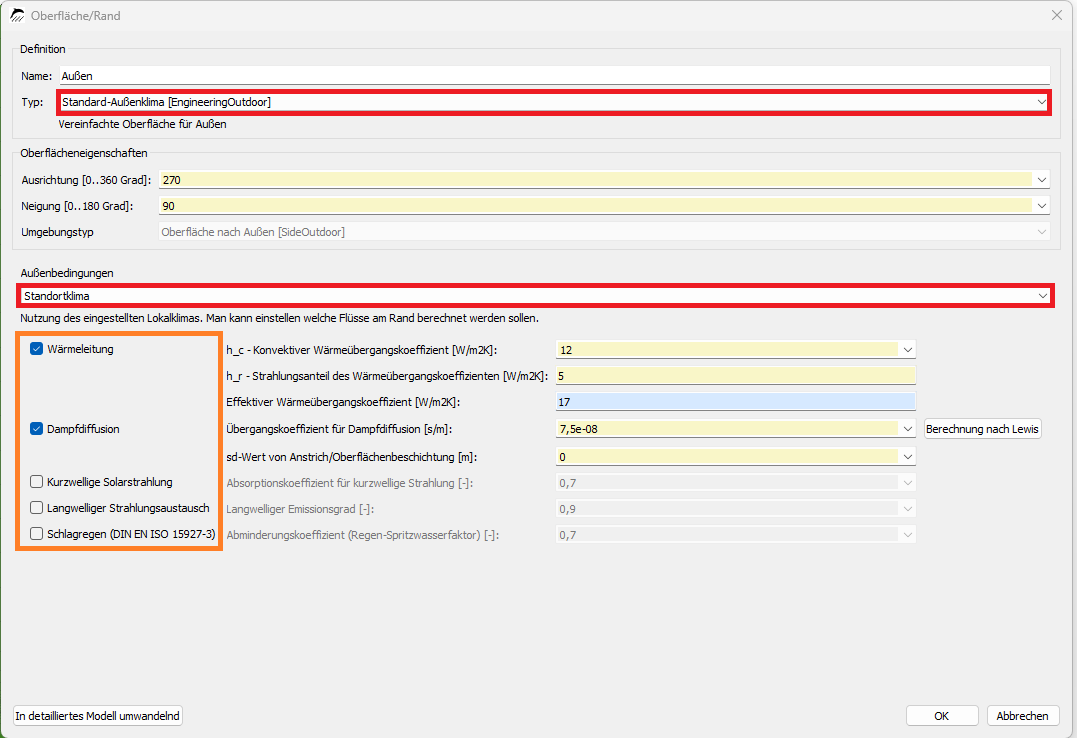This screenshot has width=1077, height=738.
Task: Click the Abbrechen button
Action: pyautogui.click(x=1023, y=716)
